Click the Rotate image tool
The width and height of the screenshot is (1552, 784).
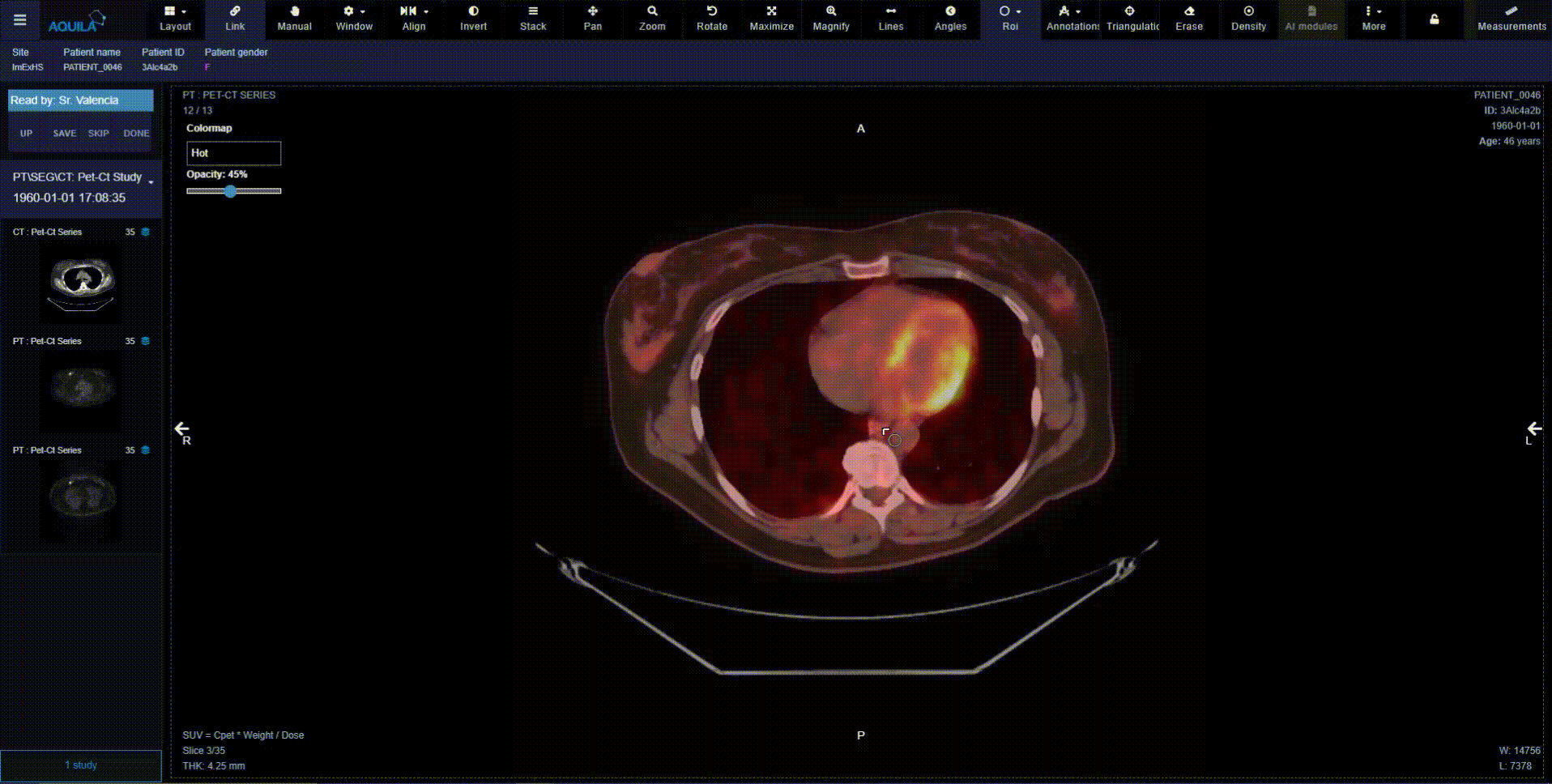click(x=711, y=19)
